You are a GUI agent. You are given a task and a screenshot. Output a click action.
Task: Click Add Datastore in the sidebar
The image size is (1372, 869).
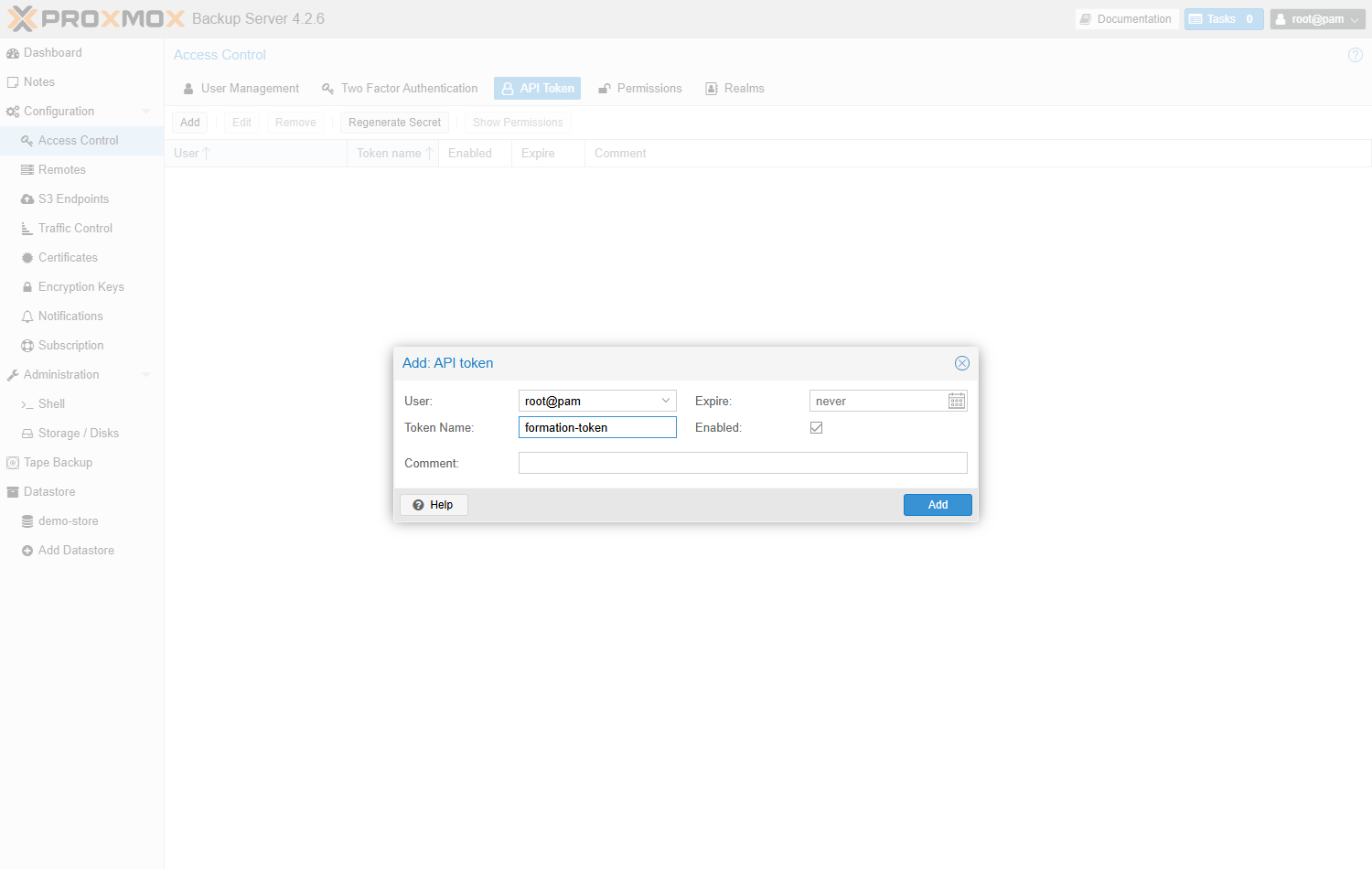[82, 551]
